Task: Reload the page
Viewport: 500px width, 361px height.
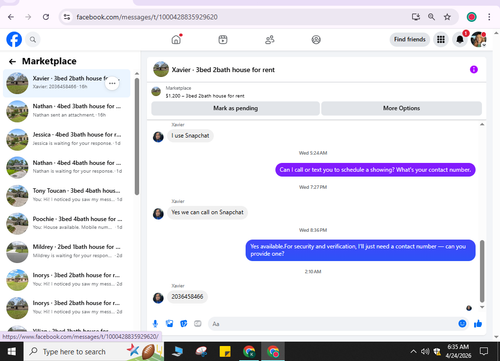Action: [46, 17]
